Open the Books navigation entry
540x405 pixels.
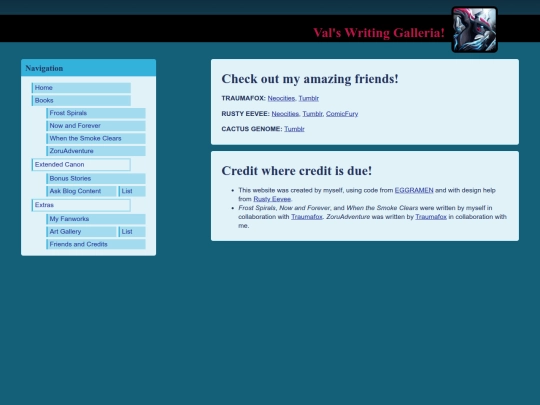pos(81,101)
